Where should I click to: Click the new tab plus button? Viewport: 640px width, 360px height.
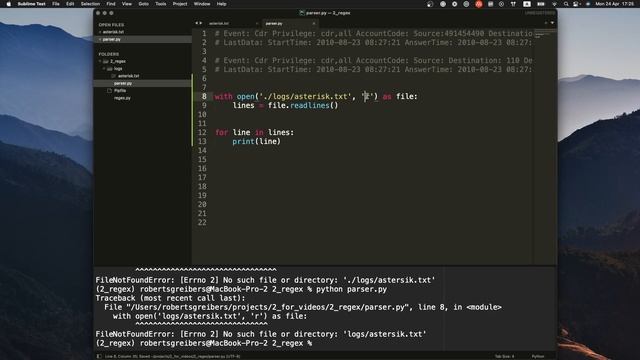coord(546,23)
